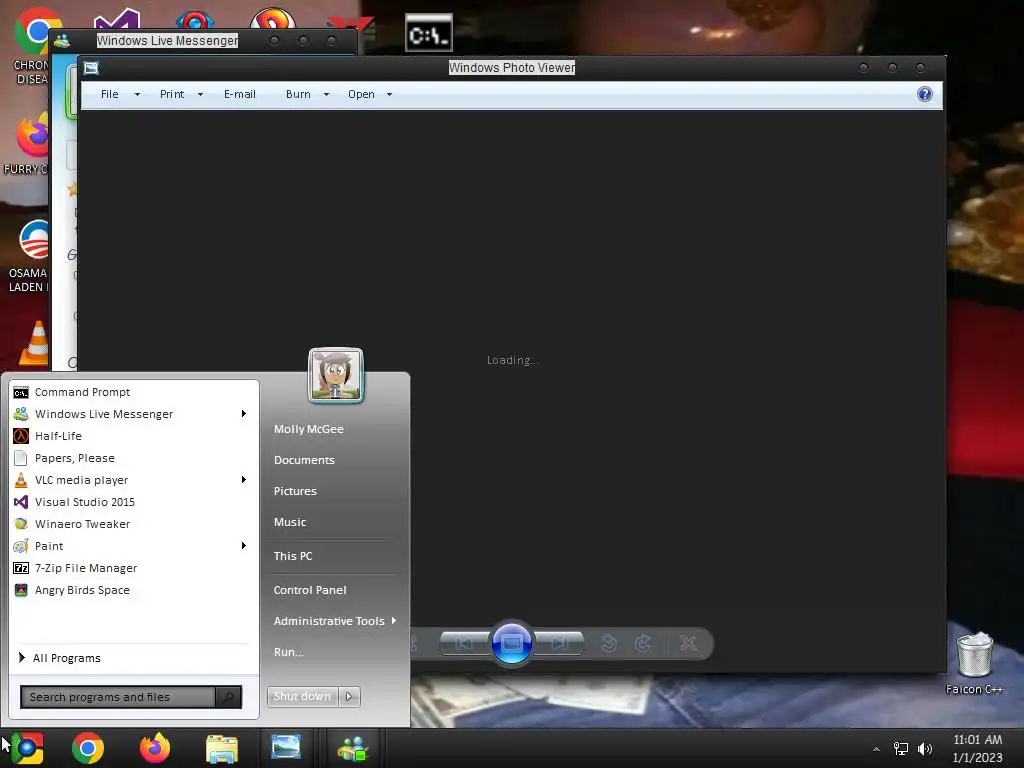Open Firefox from taskbar
The width and height of the screenshot is (1024, 768).
[x=155, y=748]
